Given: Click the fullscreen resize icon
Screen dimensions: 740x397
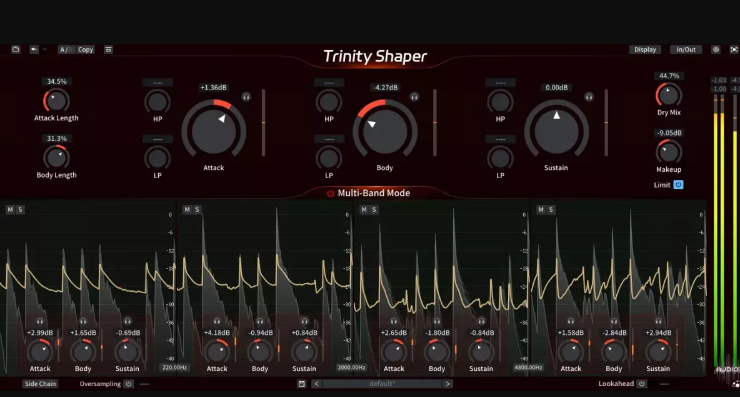Looking at the screenshot, I should (734, 50).
